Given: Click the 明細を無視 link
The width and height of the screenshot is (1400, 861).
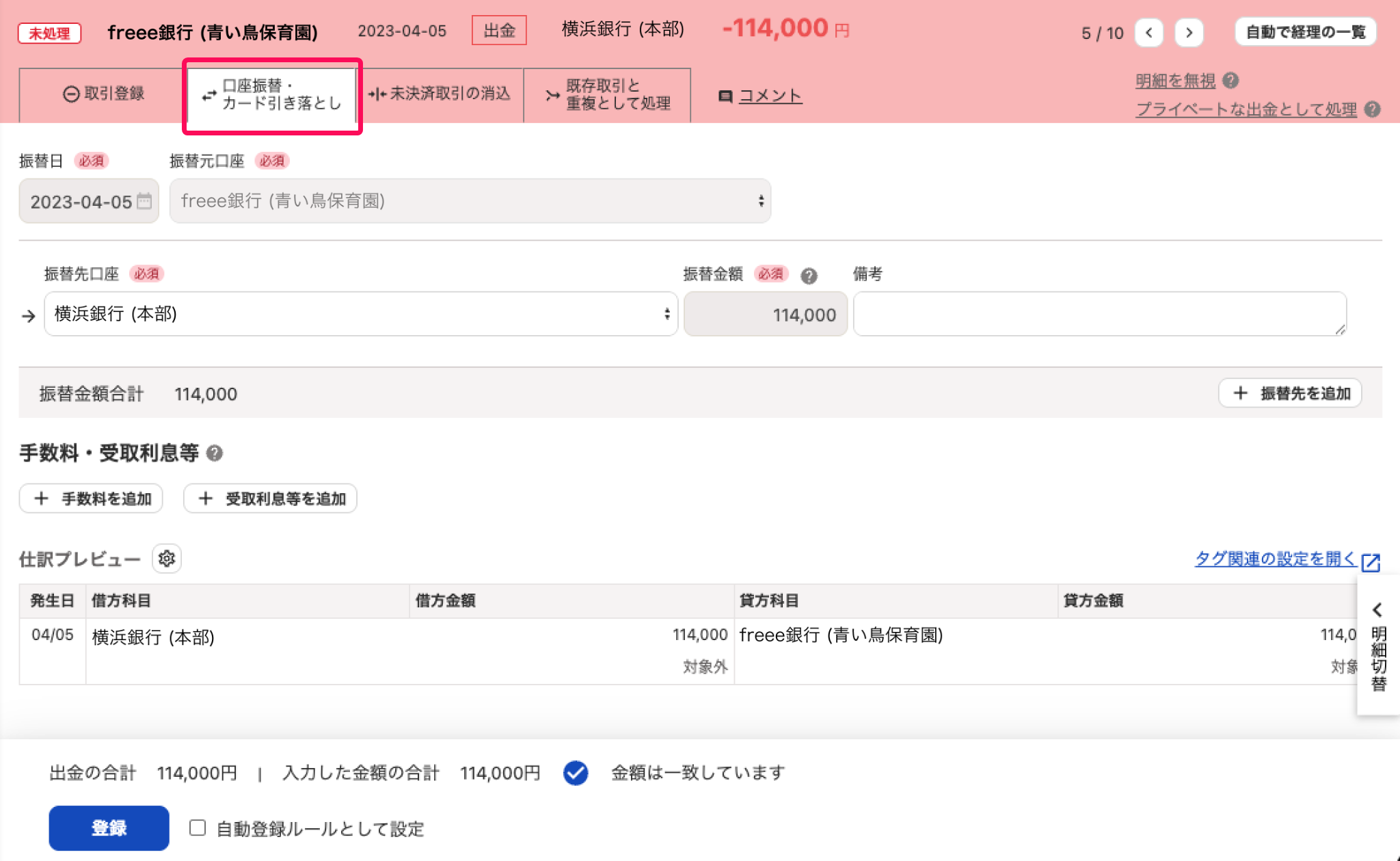Looking at the screenshot, I should [1175, 81].
